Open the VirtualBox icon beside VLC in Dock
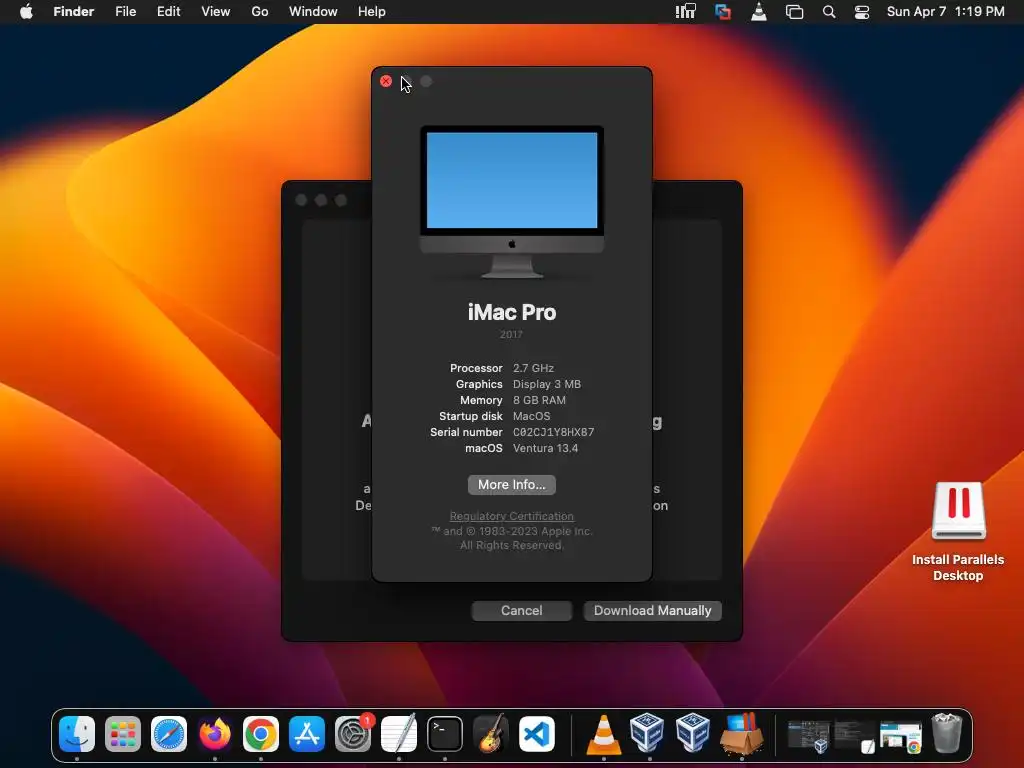 coord(647,733)
